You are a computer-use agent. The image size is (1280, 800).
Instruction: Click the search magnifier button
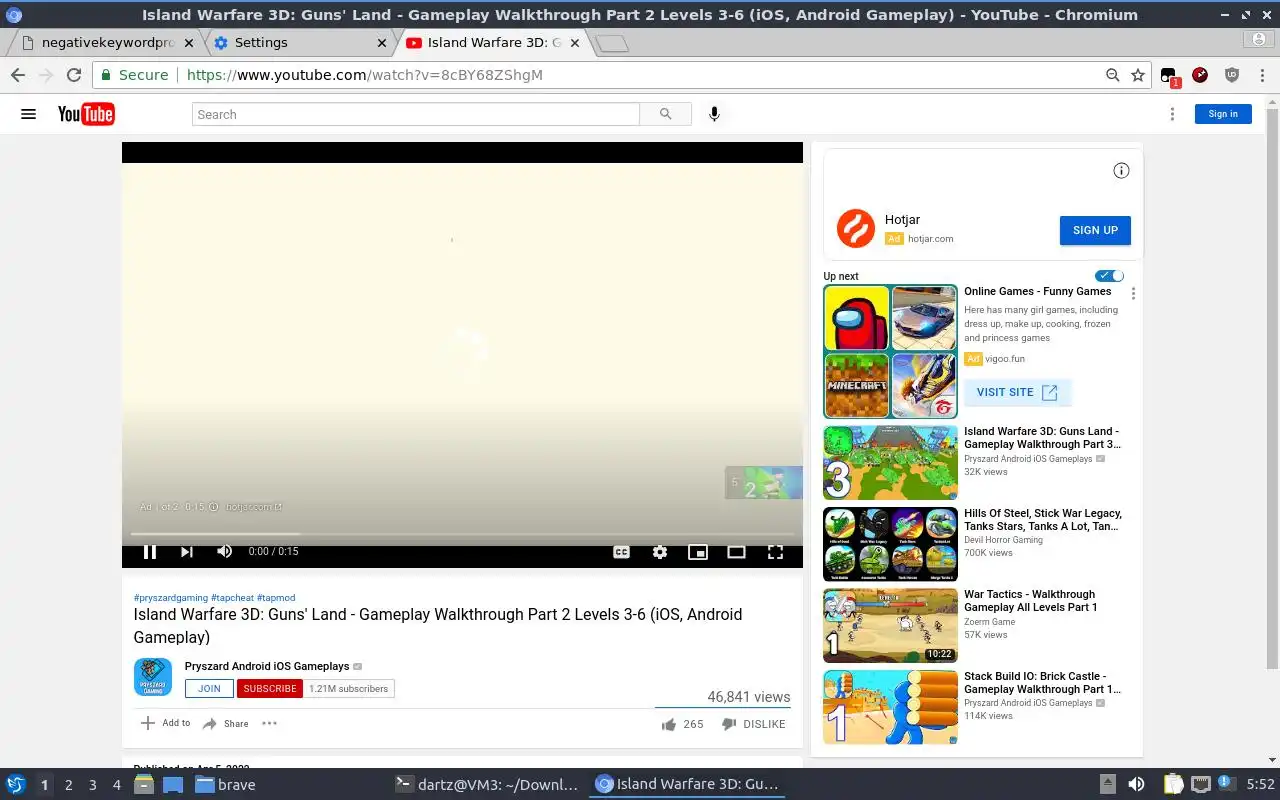click(666, 114)
